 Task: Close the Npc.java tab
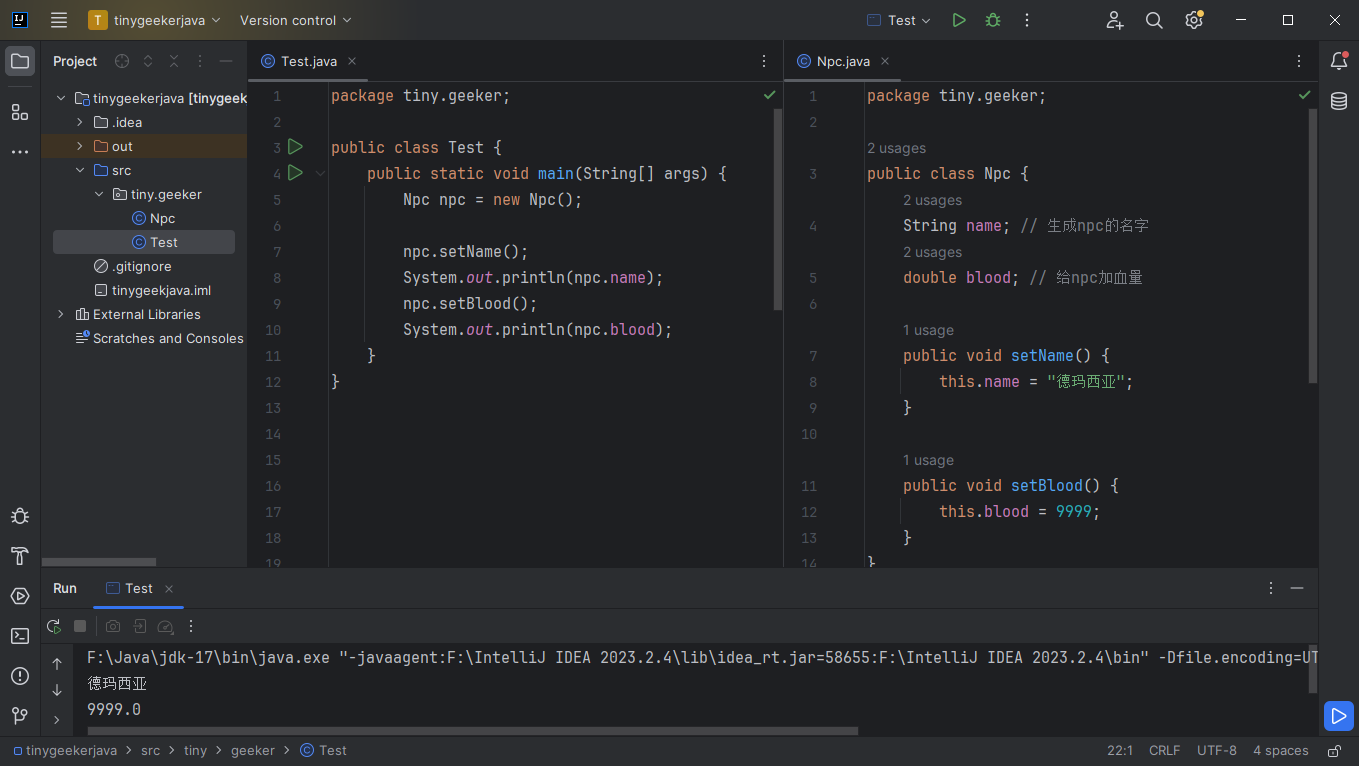885,61
